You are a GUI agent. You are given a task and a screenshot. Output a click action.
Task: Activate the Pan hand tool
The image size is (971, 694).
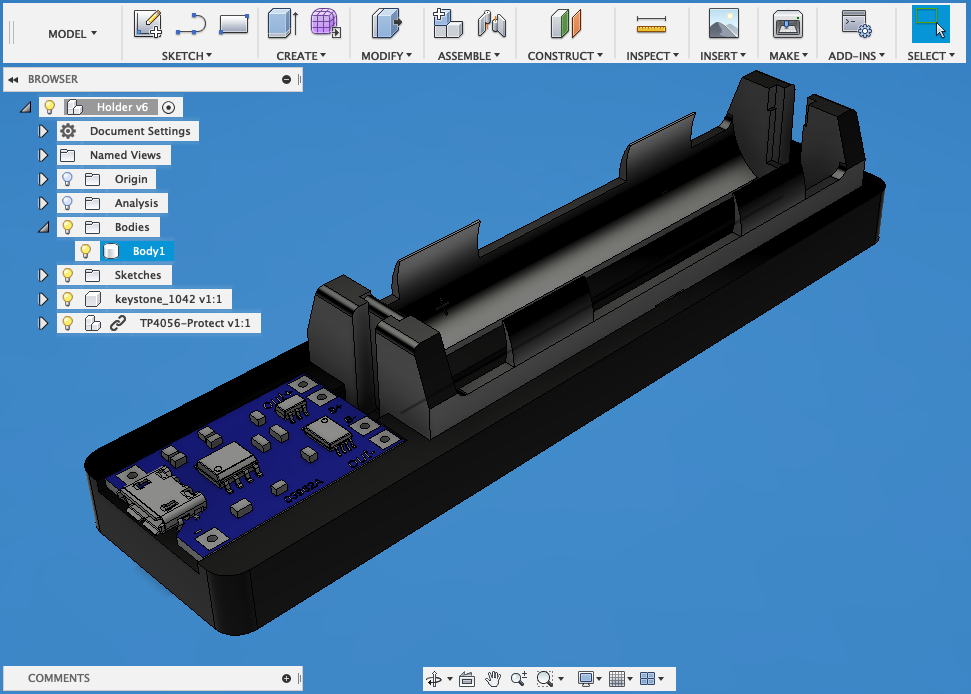coord(493,679)
